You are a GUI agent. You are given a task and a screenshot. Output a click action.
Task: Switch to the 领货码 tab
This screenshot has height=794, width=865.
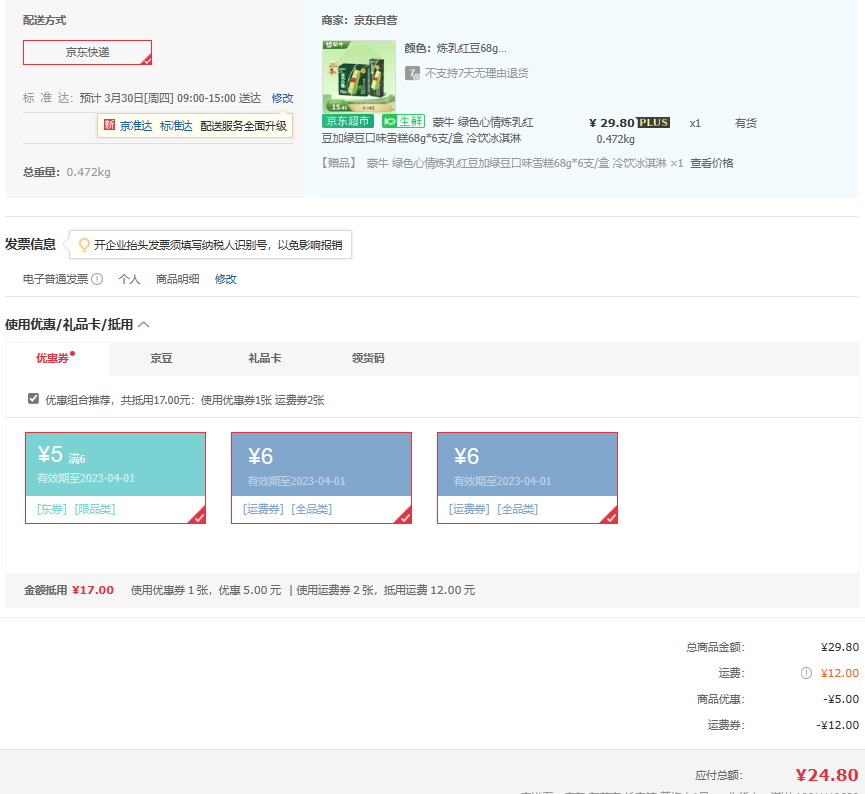(368, 358)
